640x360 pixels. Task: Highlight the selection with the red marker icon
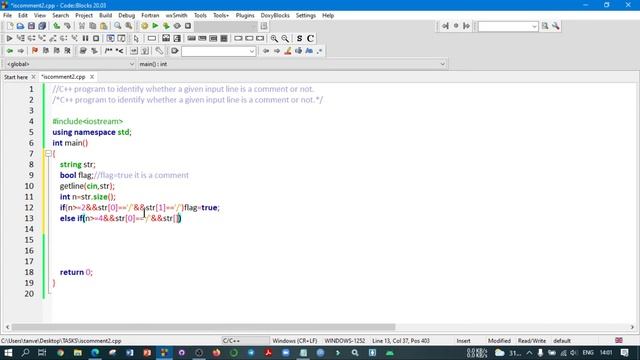click(288, 51)
